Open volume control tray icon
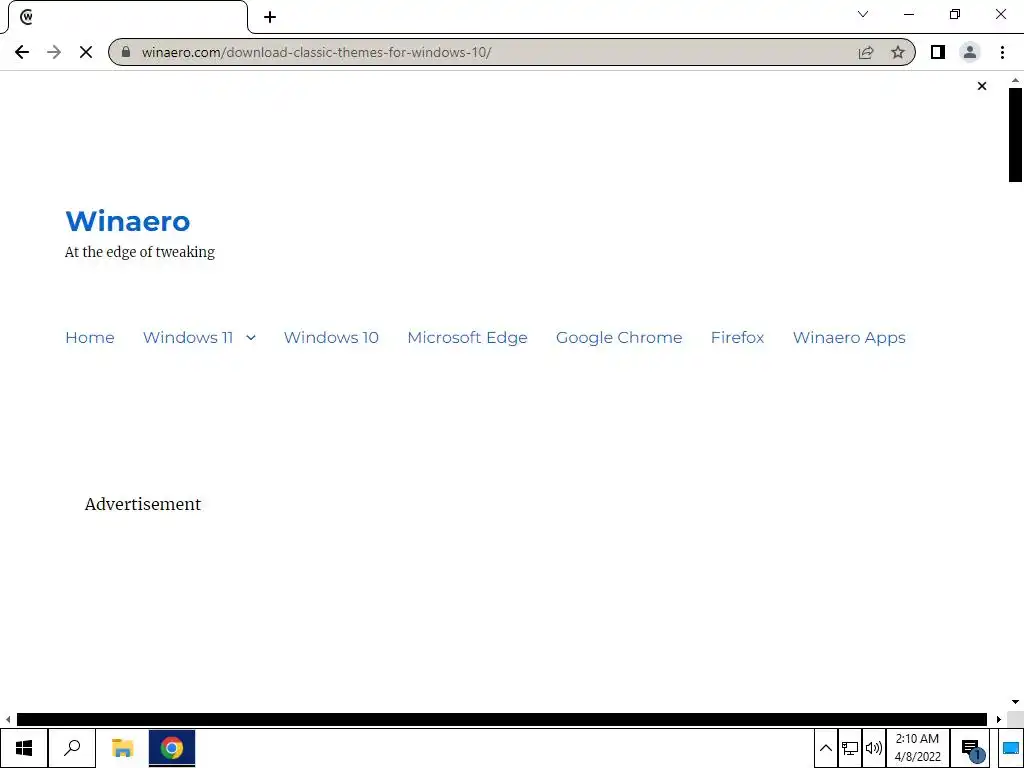 [x=873, y=748]
